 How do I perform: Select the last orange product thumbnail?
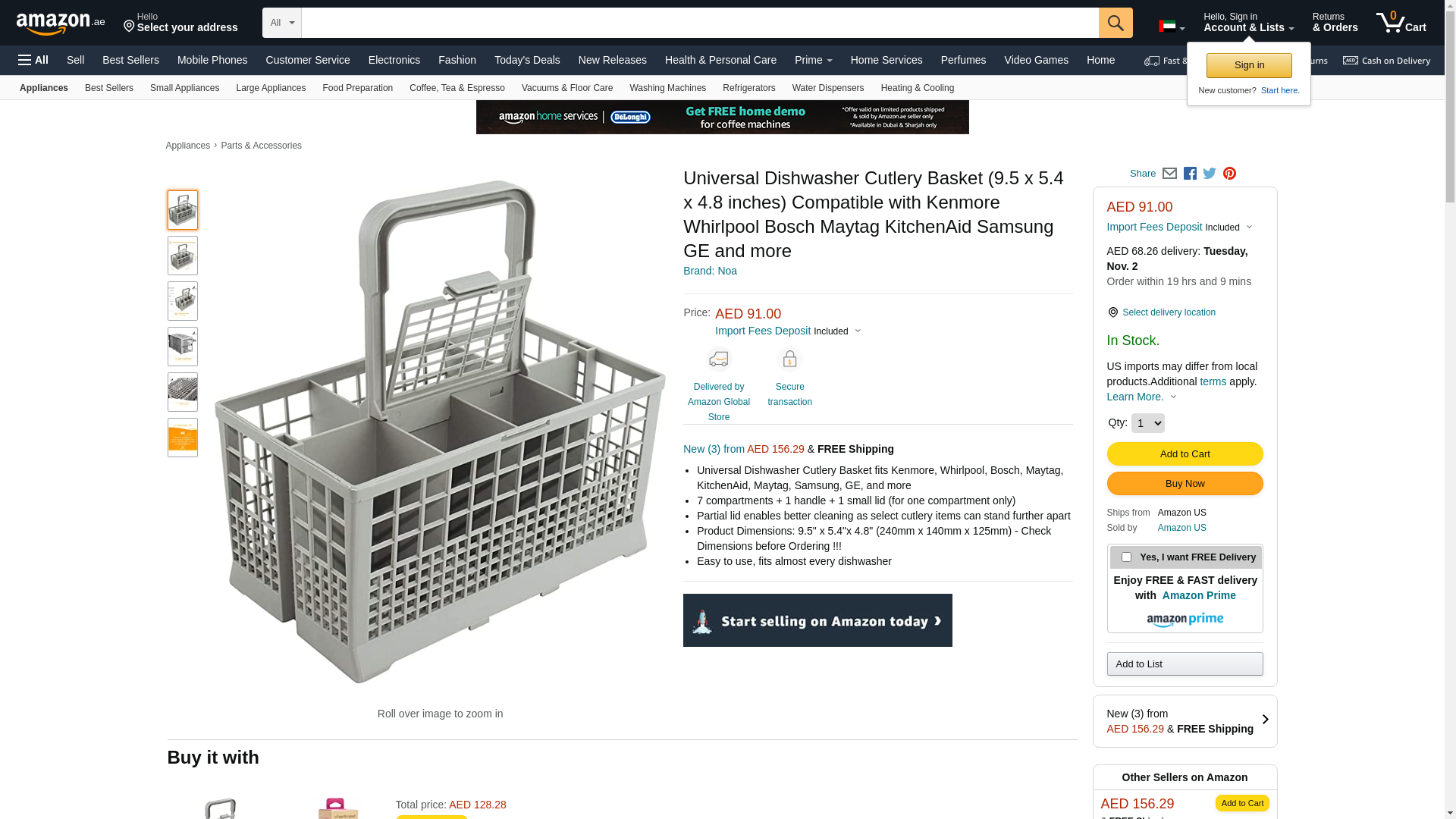pyautogui.click(x=183, y=438)
